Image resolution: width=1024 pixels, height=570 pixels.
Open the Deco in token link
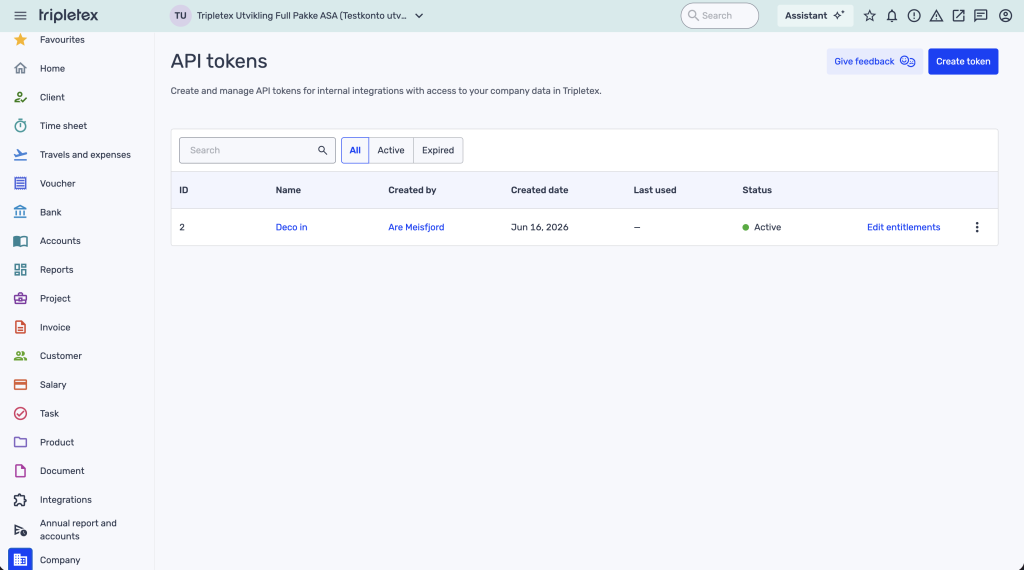[x=291, y=227]
